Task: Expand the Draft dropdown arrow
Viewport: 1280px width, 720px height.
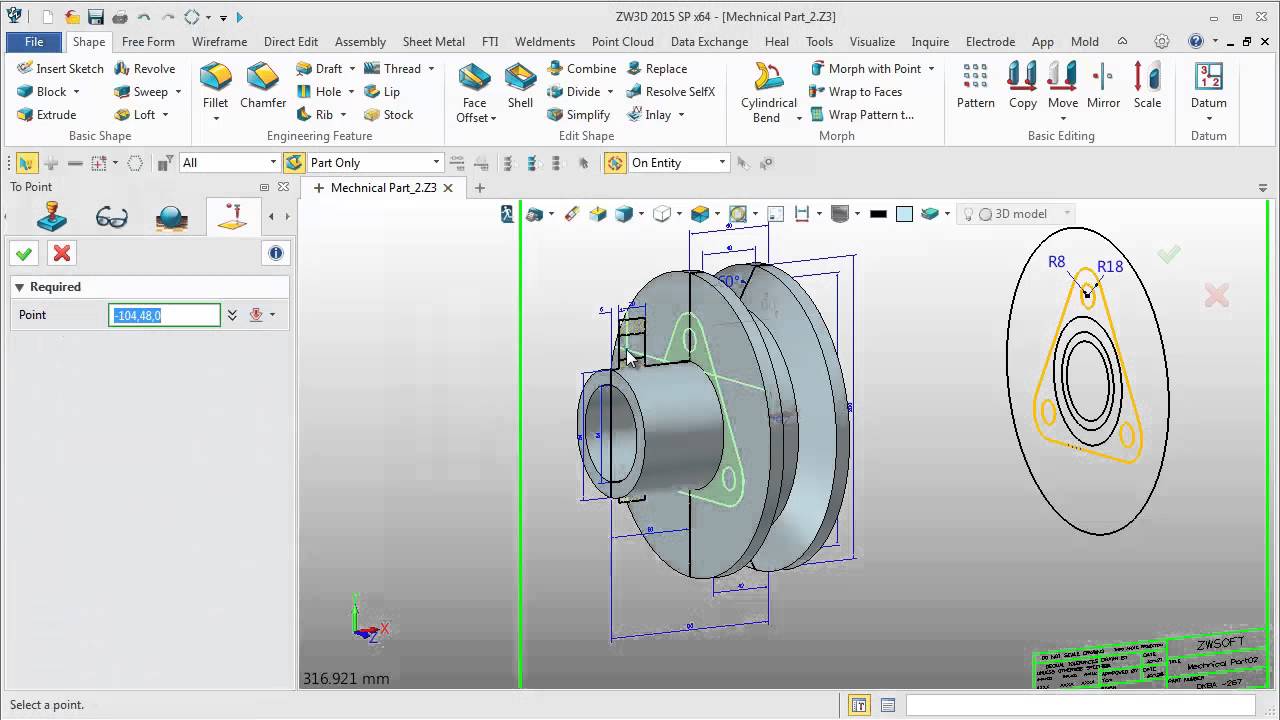Action: [x=352, y=69]
